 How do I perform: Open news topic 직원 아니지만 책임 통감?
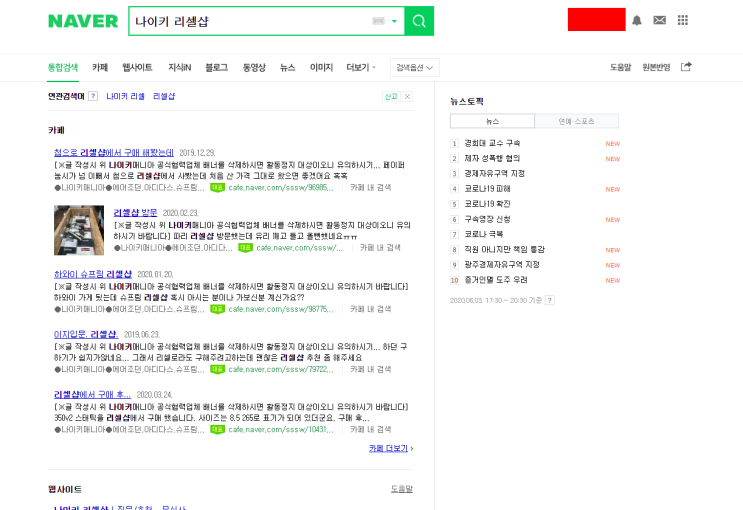(x=504, y=249)
